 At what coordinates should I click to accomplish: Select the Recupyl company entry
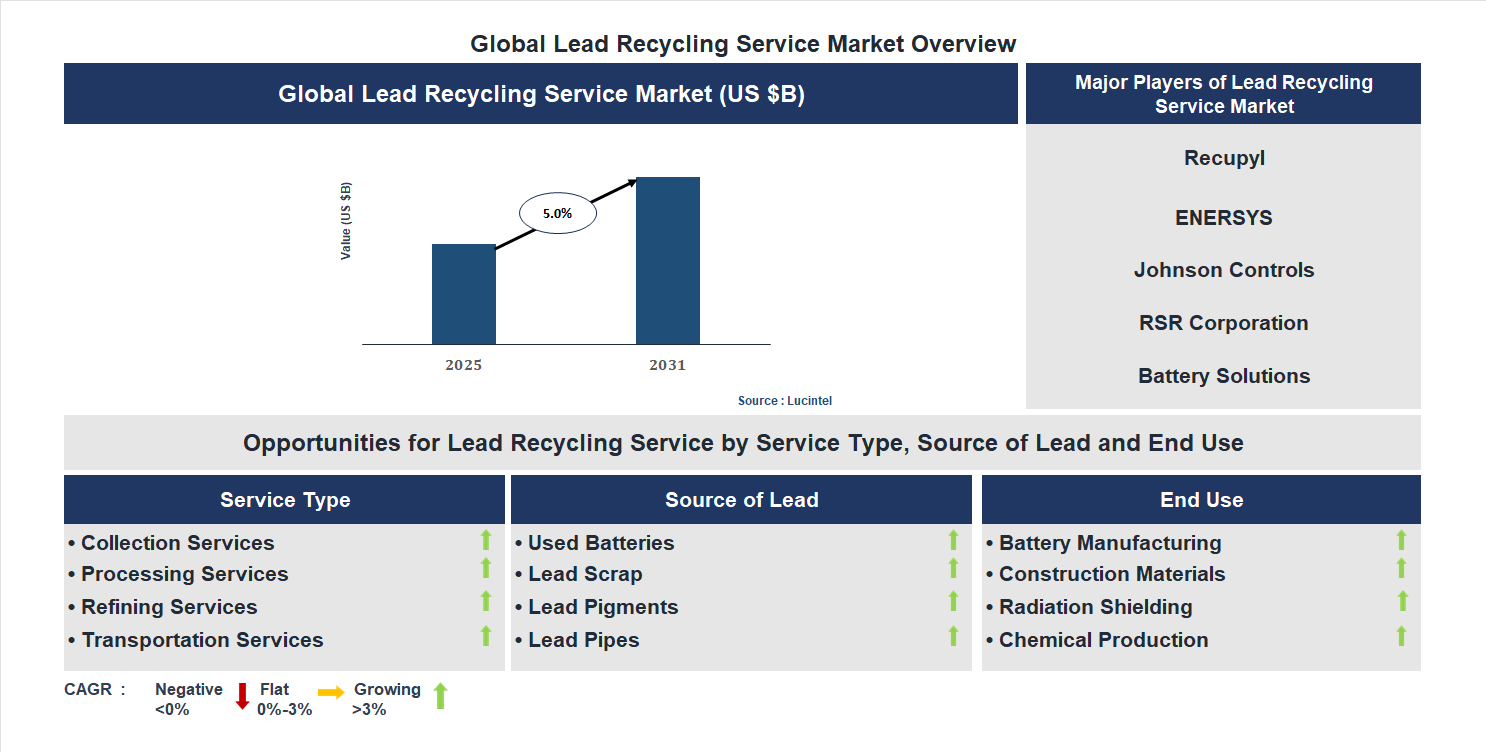point(1223,157)
